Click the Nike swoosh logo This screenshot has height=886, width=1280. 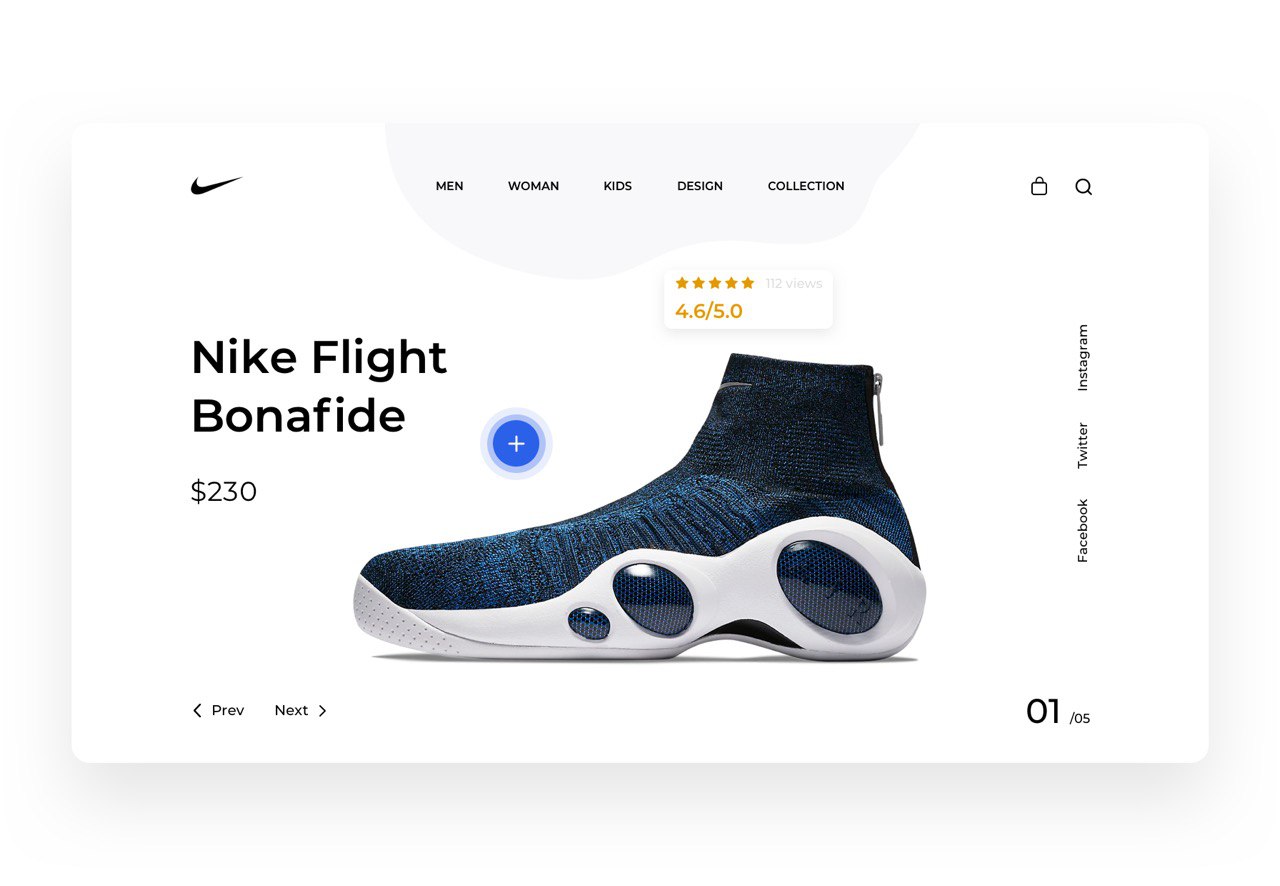point(217,186)
